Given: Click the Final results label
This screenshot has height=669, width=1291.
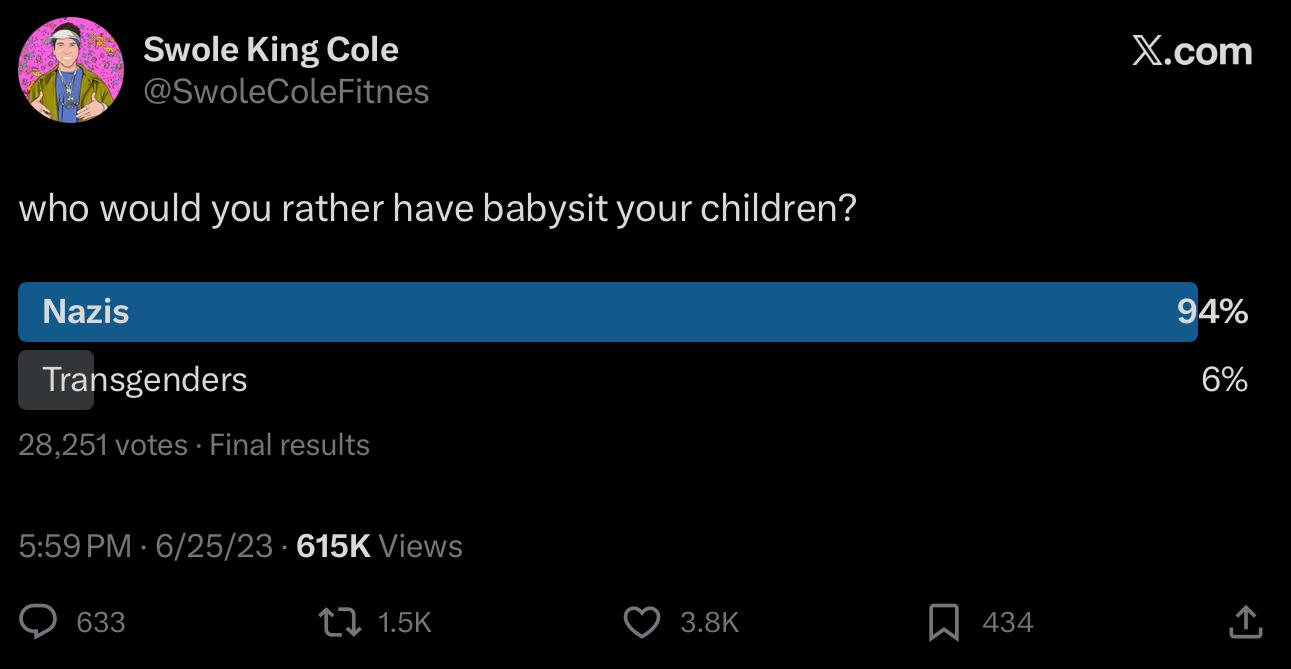Looking at the screenshot, I should (289, 444).
